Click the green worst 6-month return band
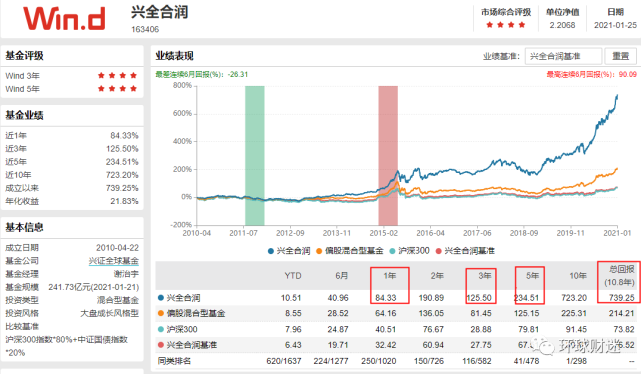This screenshot has width=641, height=374. 255,155
